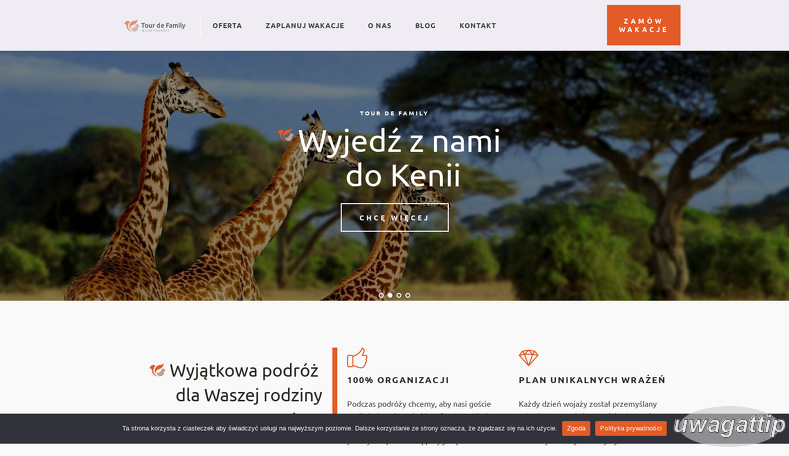Click the Chcę więcej hero button
Viewport: 789px width, 456px height.
(x=394, y=217)
